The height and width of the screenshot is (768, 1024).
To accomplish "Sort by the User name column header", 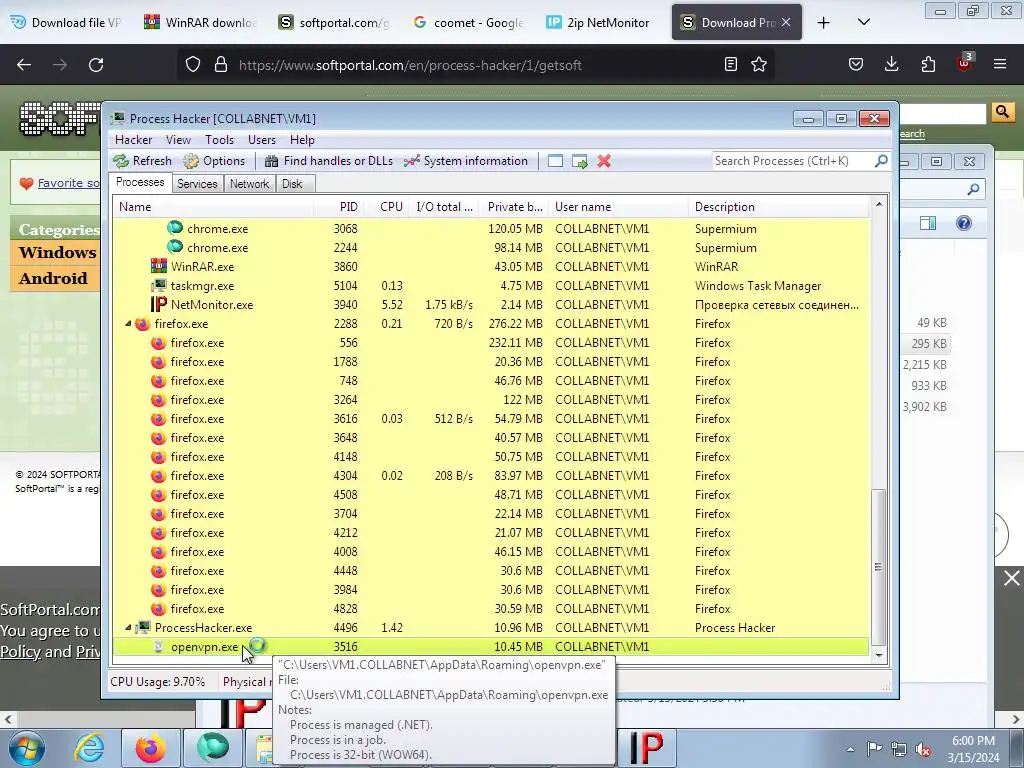I will point(618,207).
